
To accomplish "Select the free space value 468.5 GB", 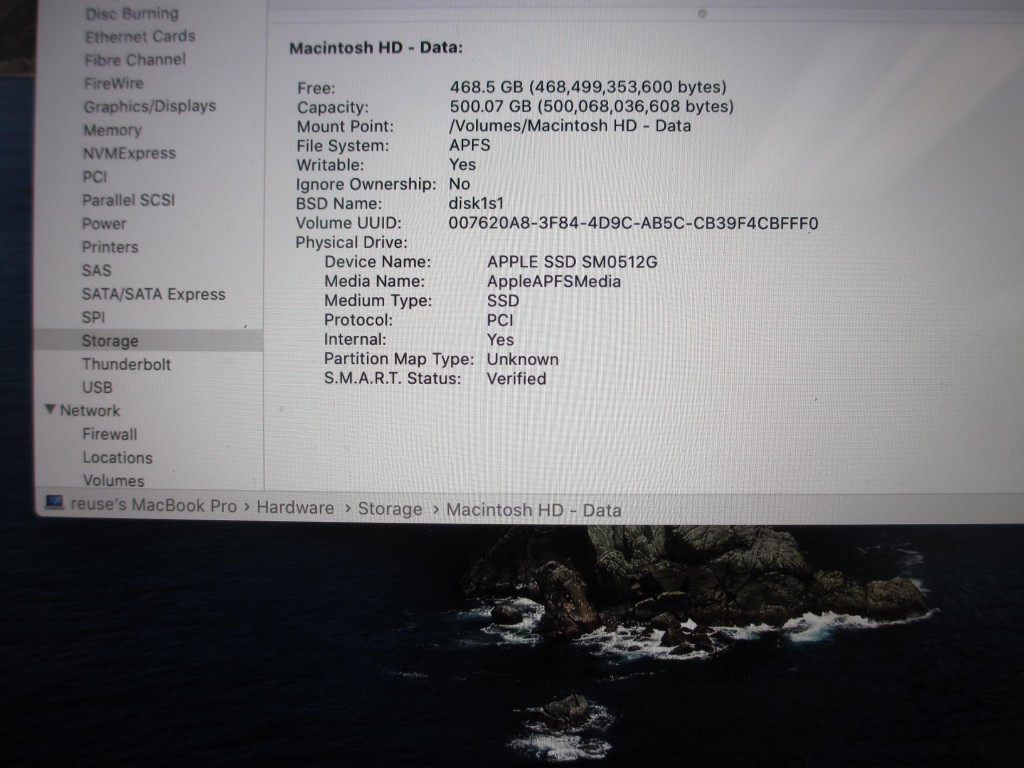I will coord(588,87).
